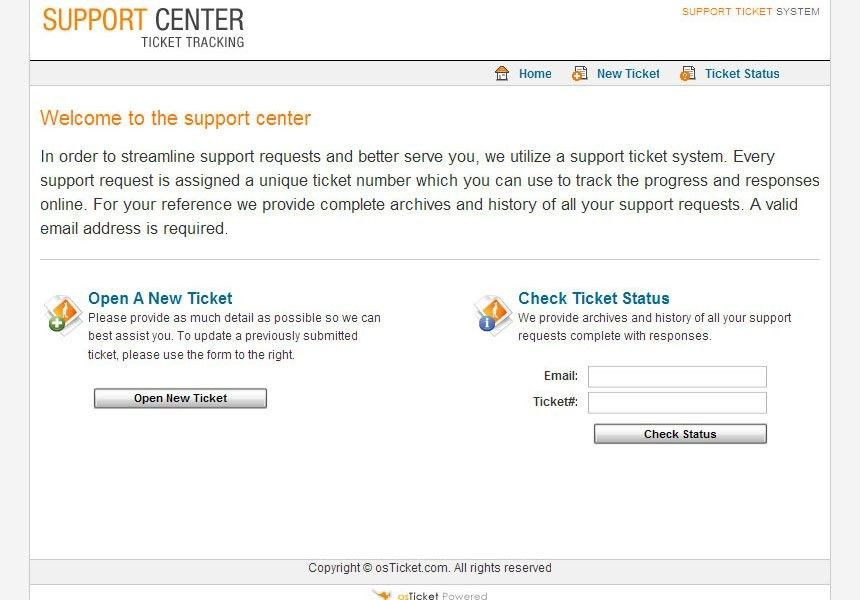Click the osTicket logo at page bottom
The width and height of the screenshot is (860, 600).
pos(430,595)
